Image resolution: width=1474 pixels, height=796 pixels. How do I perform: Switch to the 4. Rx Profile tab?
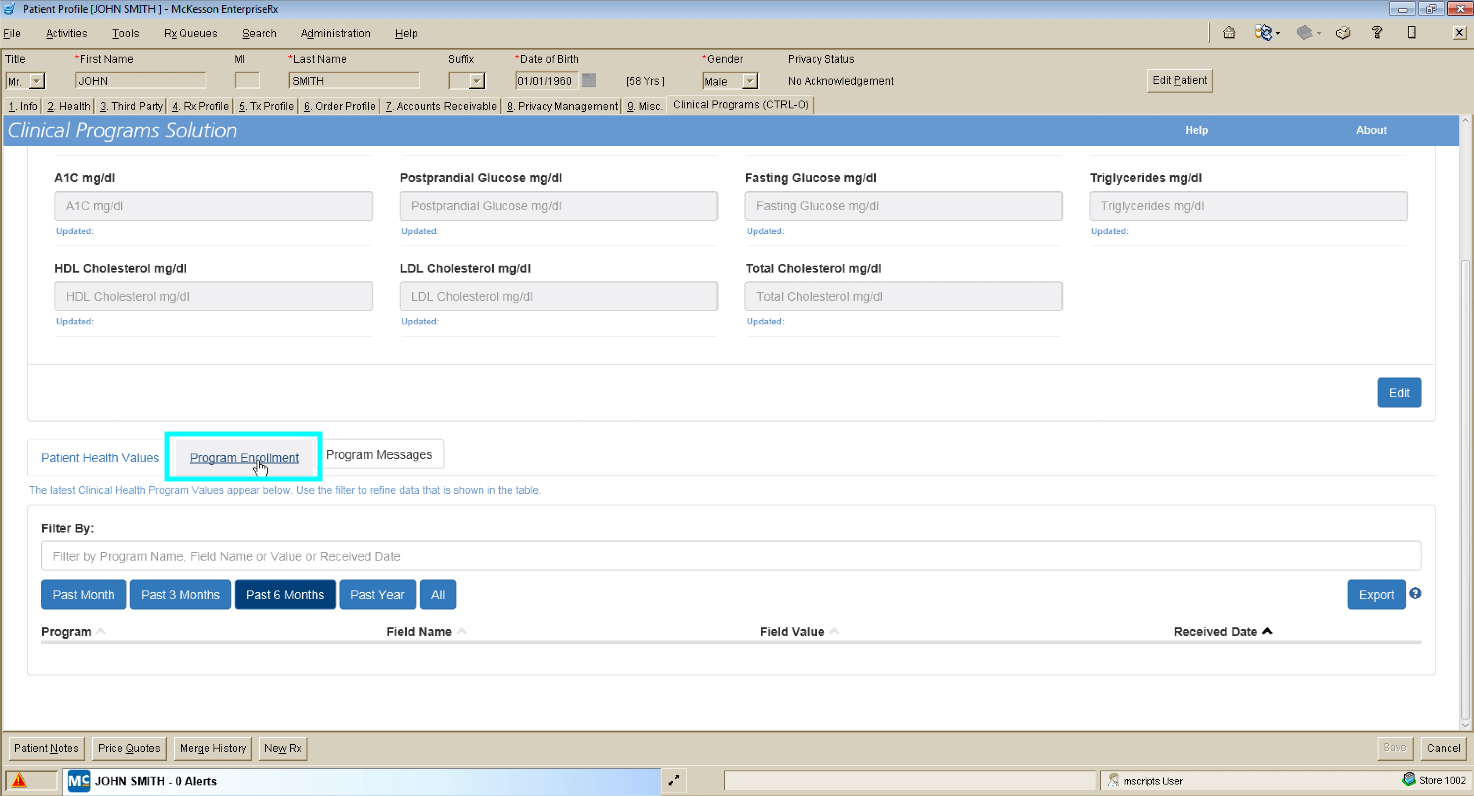click(x=200, y=106)
